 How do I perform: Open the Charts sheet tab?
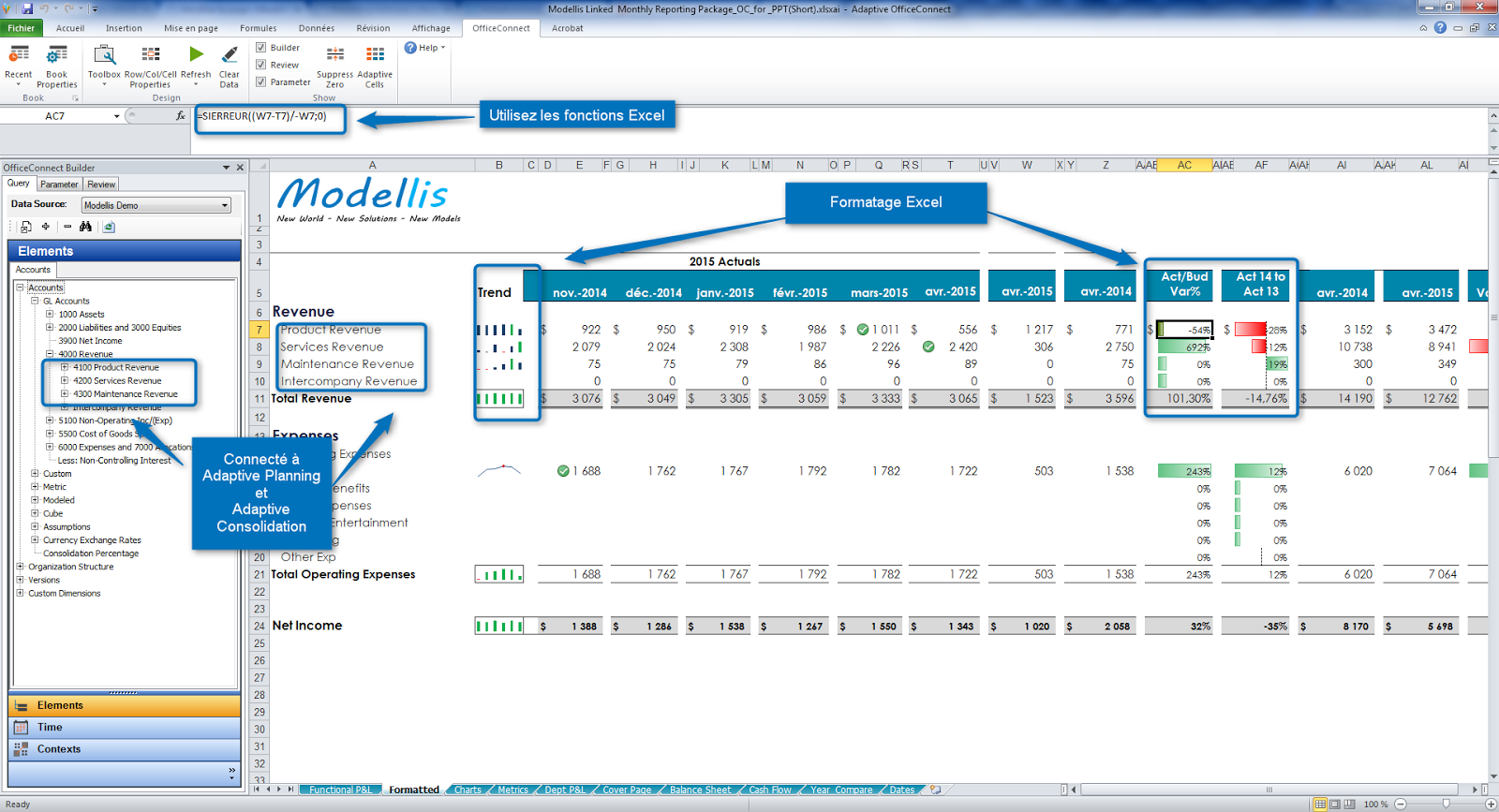pos(468,790)
